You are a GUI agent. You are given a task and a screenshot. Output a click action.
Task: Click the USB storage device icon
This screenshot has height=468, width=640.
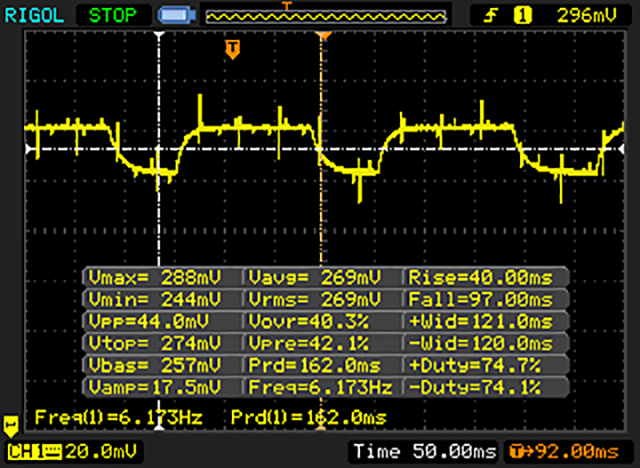[x=177, y=16]
